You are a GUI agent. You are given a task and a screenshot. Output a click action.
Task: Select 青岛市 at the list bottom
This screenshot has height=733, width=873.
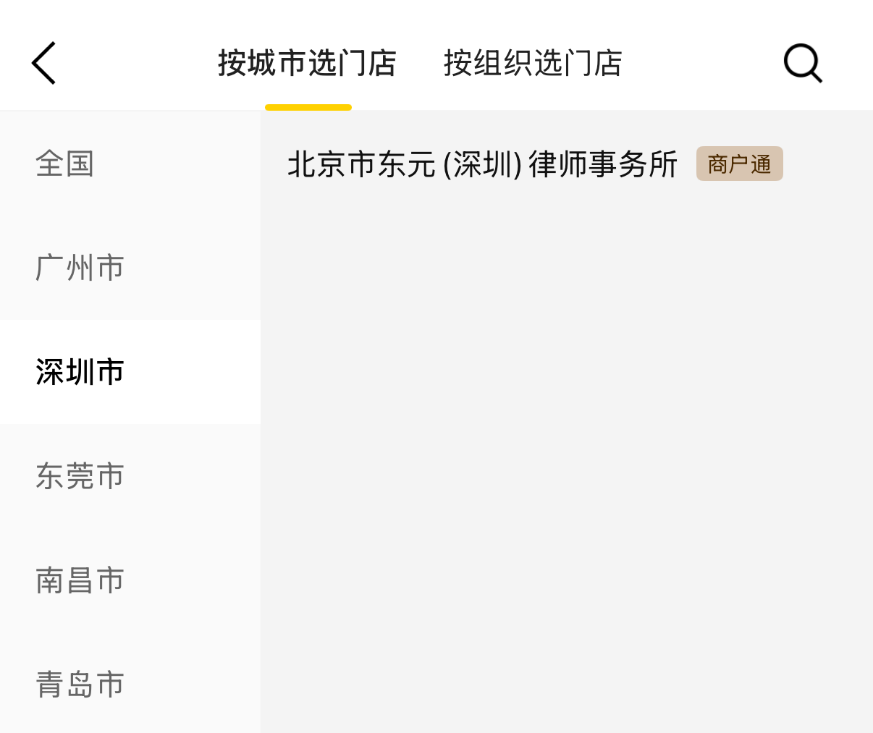(x=80, y=684)
